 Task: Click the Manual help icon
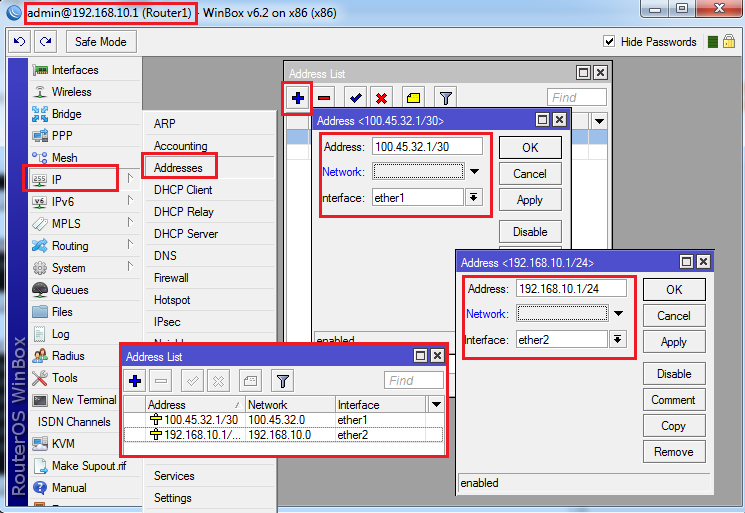(x=40, y=488)
